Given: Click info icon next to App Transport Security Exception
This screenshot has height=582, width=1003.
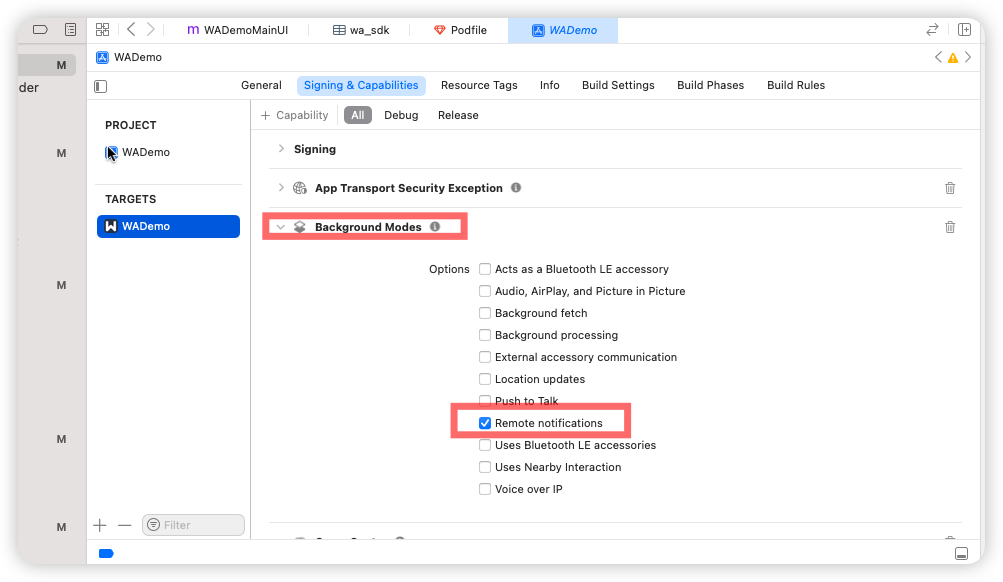Looking at the screenshot, I should (516, 187).
